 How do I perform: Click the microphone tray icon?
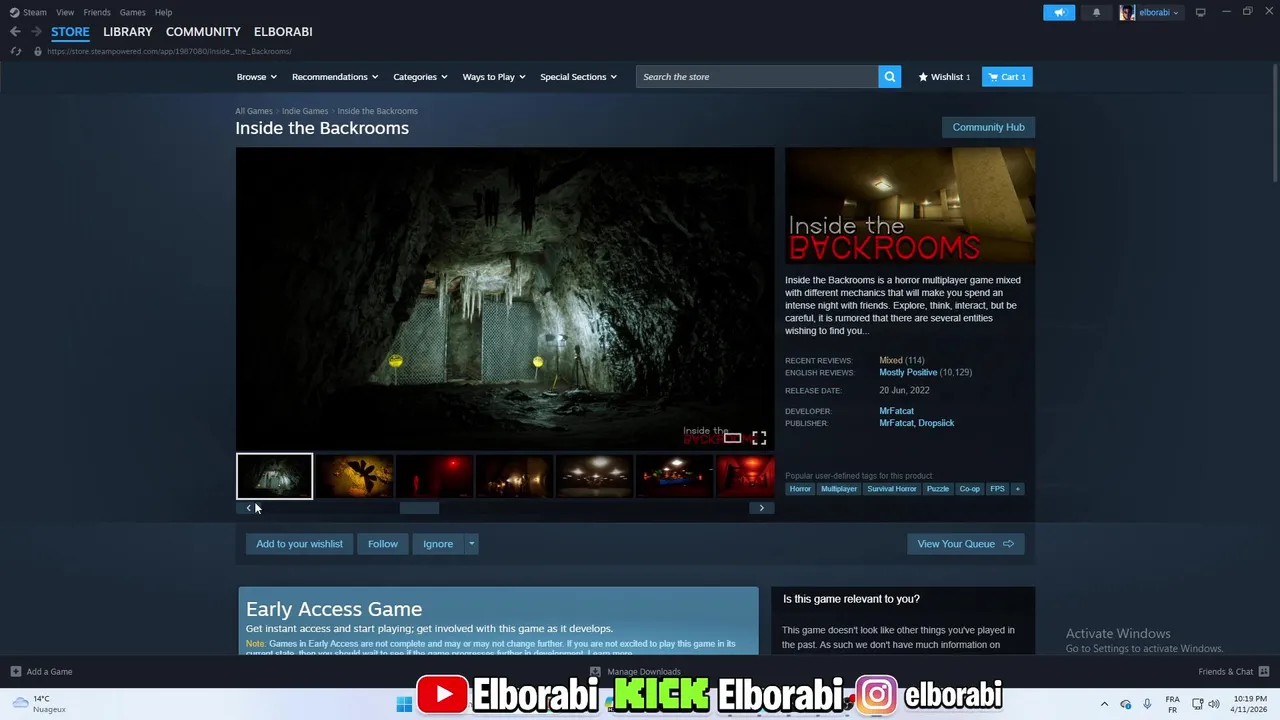point(1147,704)
